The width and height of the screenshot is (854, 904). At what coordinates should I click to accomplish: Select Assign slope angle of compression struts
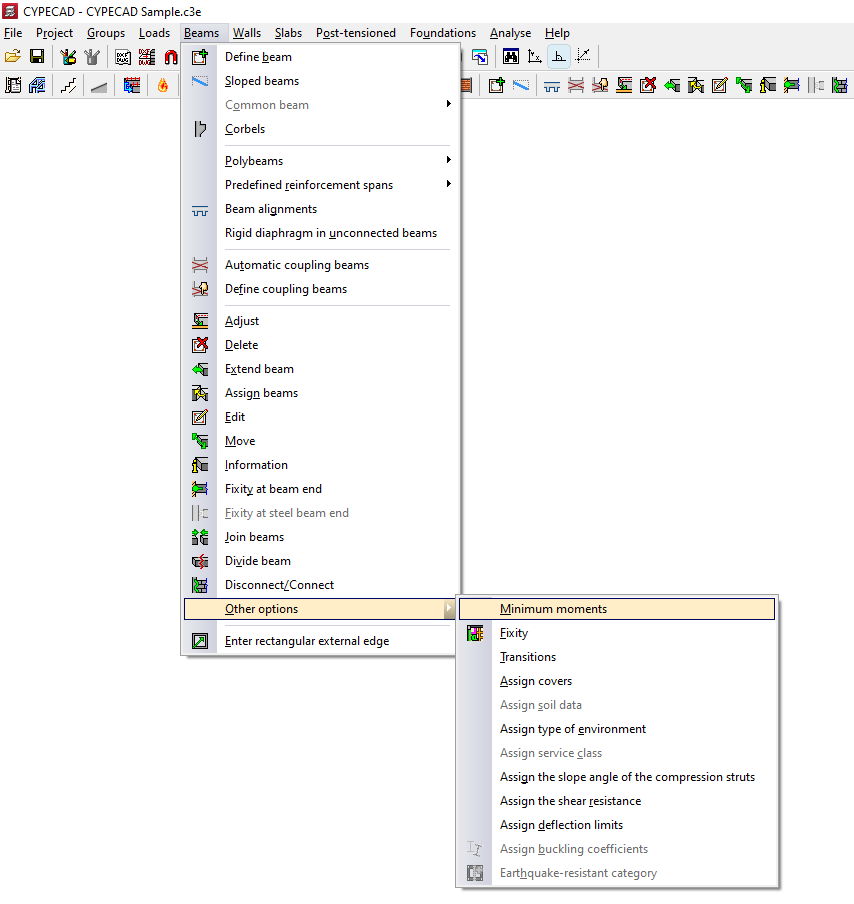pos(617,777)
